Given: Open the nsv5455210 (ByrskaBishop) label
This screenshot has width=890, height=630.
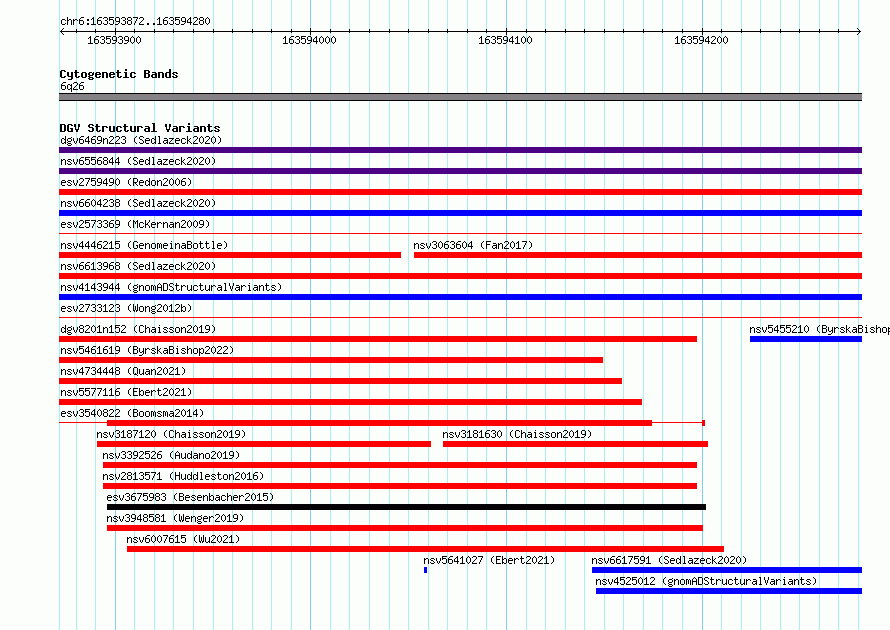Looking at the screenshot, I should [819, 329].
